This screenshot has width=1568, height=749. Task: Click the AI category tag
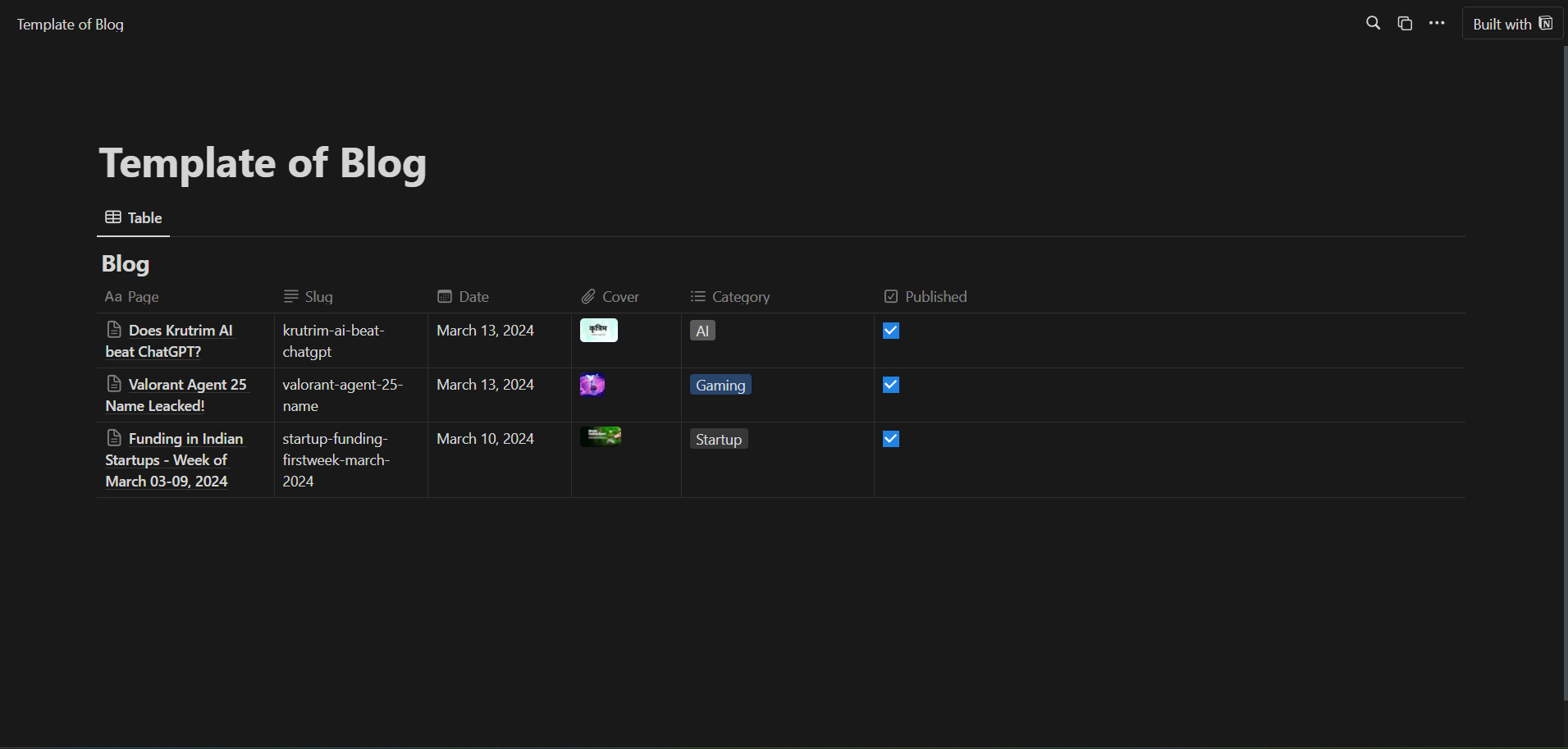702,331
